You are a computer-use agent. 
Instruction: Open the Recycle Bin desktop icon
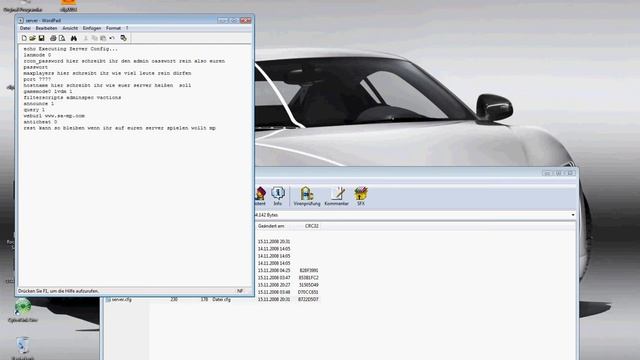tap(23, 346)
